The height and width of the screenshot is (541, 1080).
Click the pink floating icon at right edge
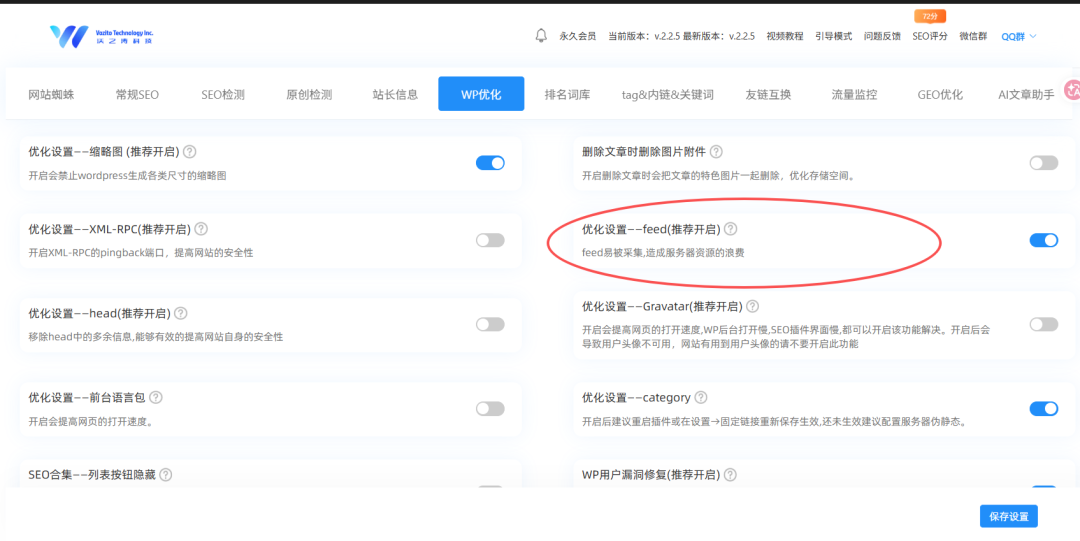pos(1072,90)
